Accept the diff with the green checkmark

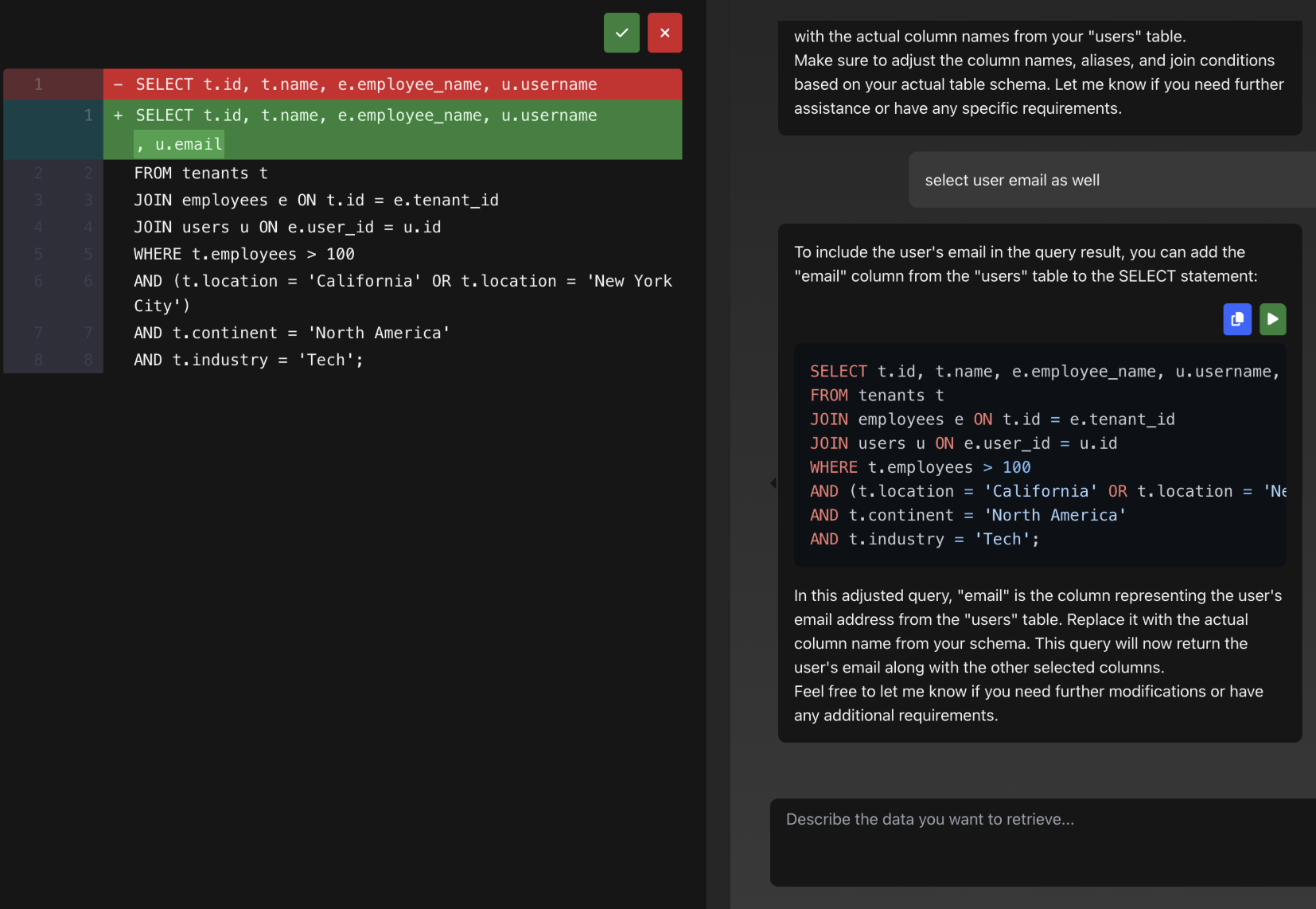click(x=621, y=33)
